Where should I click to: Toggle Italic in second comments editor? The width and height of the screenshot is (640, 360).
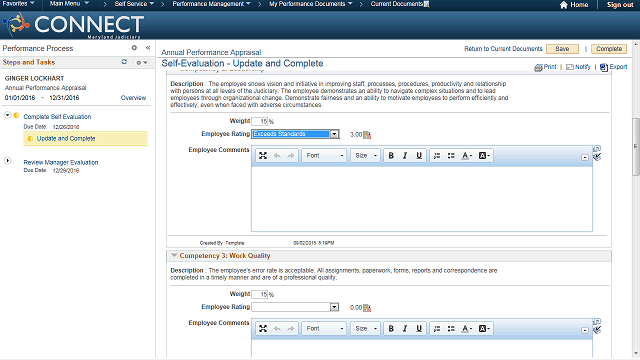click(x=405, y=329)
